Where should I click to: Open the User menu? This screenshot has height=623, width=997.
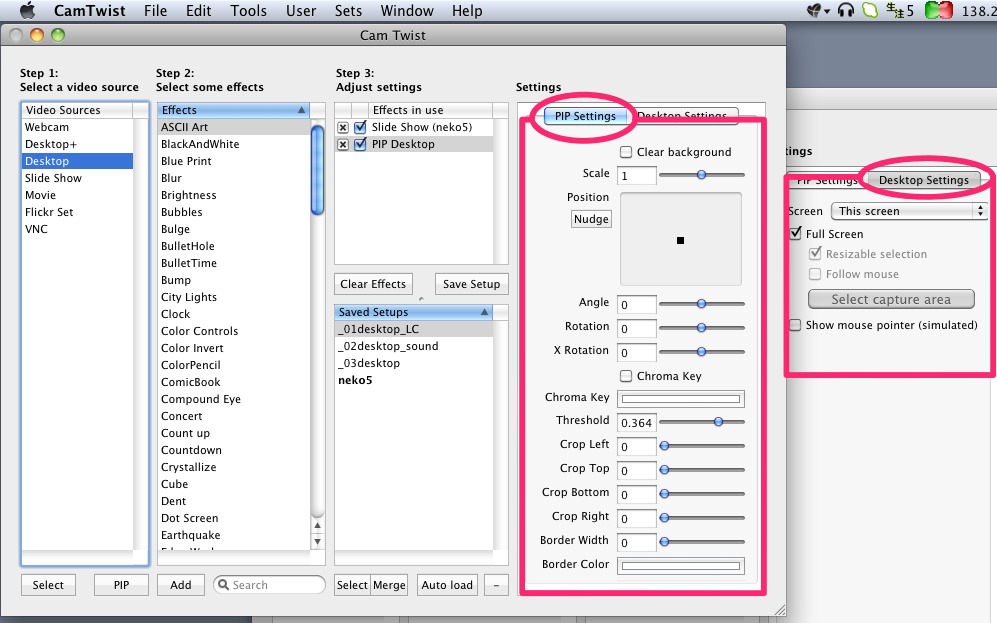point(301,10)
